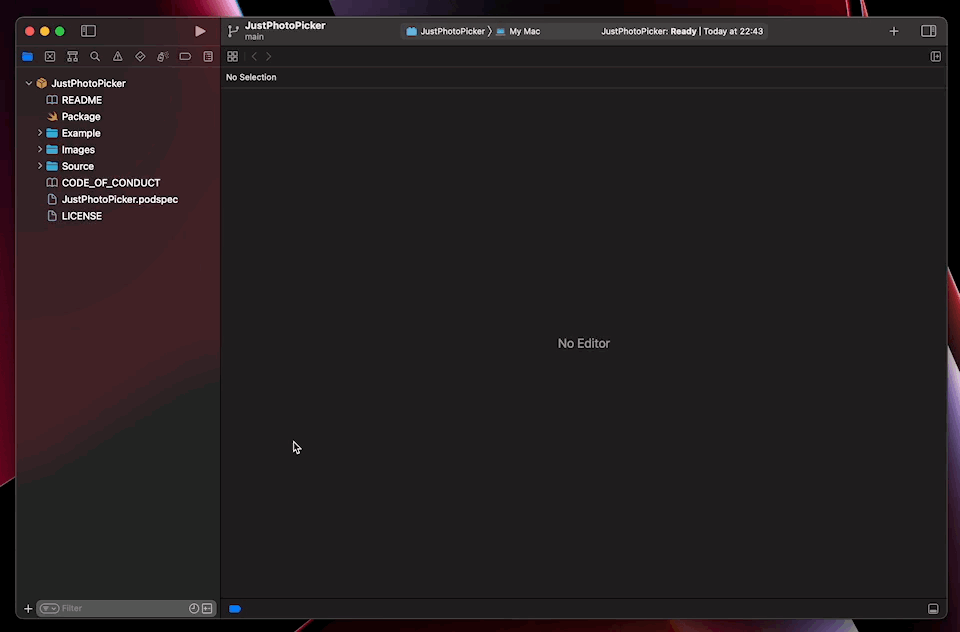
Task: Open the related items grid menu
Action: (x=233, y=56)
